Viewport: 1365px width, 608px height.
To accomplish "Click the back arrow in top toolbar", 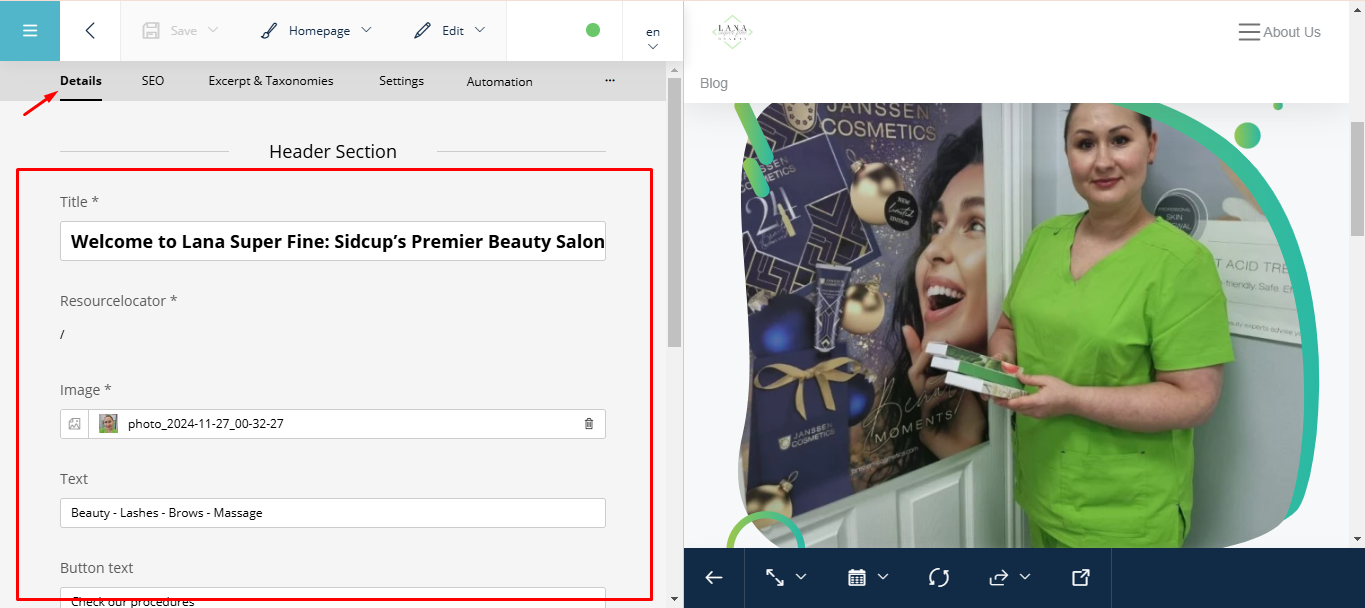I will [90, 30].
